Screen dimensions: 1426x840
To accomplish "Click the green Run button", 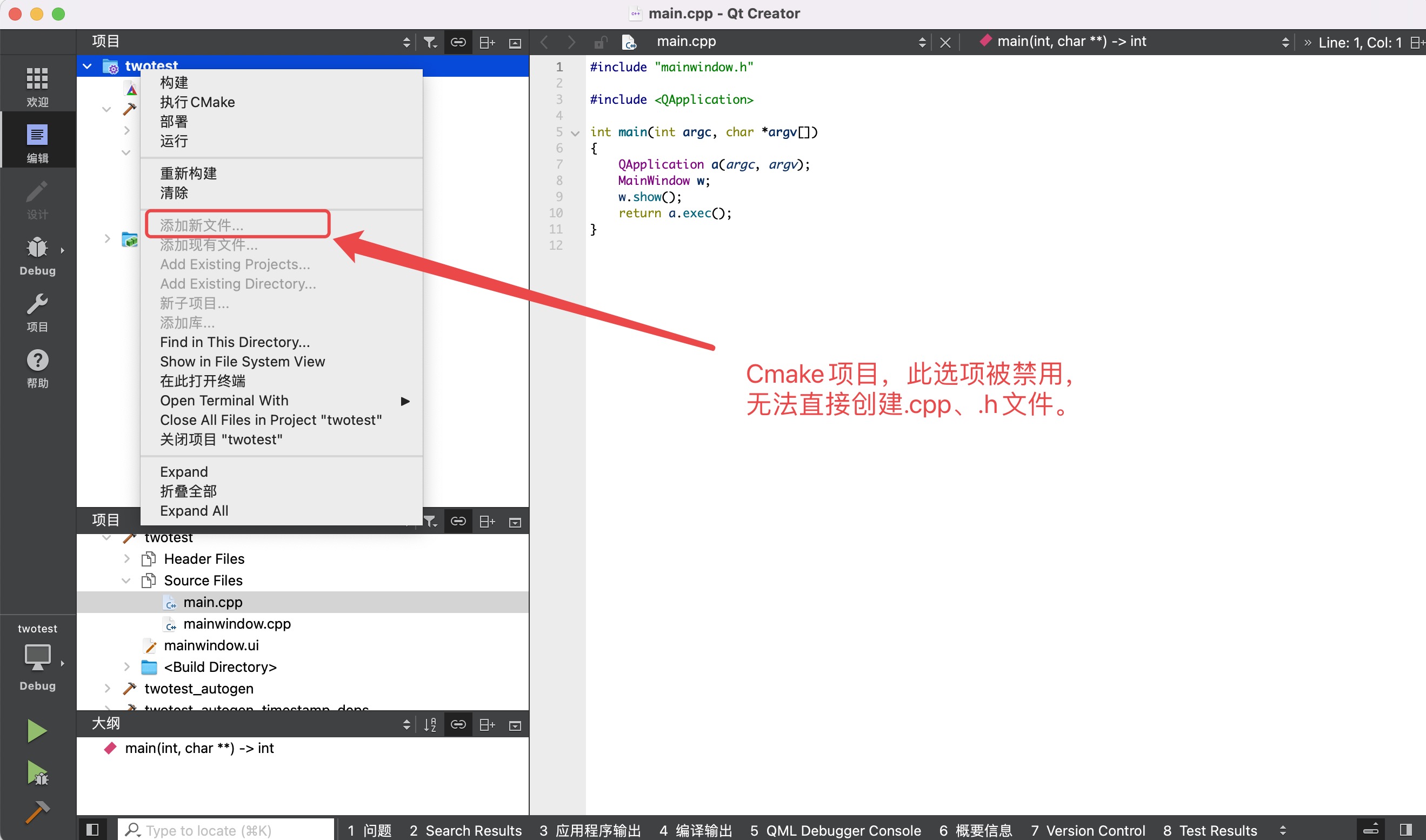I will 37,730.
